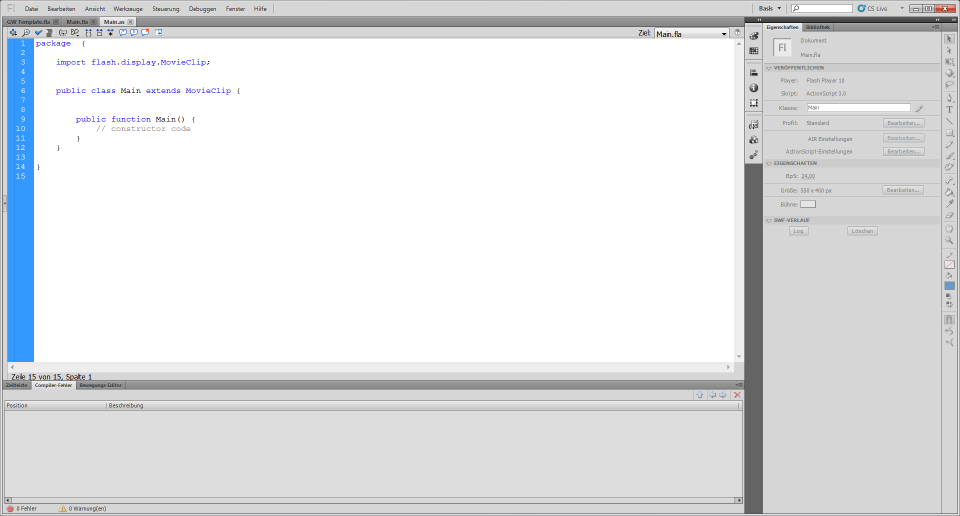Click Bearbeiten button next to Größe
The height and width of the screenshot is (516, 960).
902,189
